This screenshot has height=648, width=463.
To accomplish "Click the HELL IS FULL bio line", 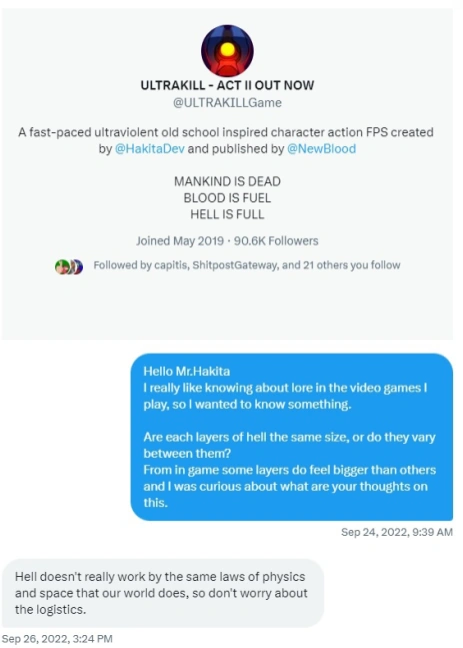I will [227, 214].
